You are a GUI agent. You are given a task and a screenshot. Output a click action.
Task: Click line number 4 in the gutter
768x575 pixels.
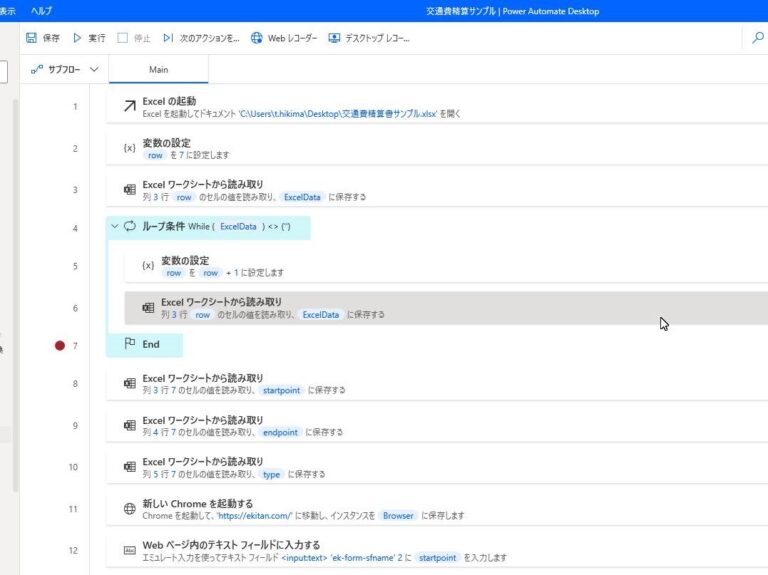[75, 228]
